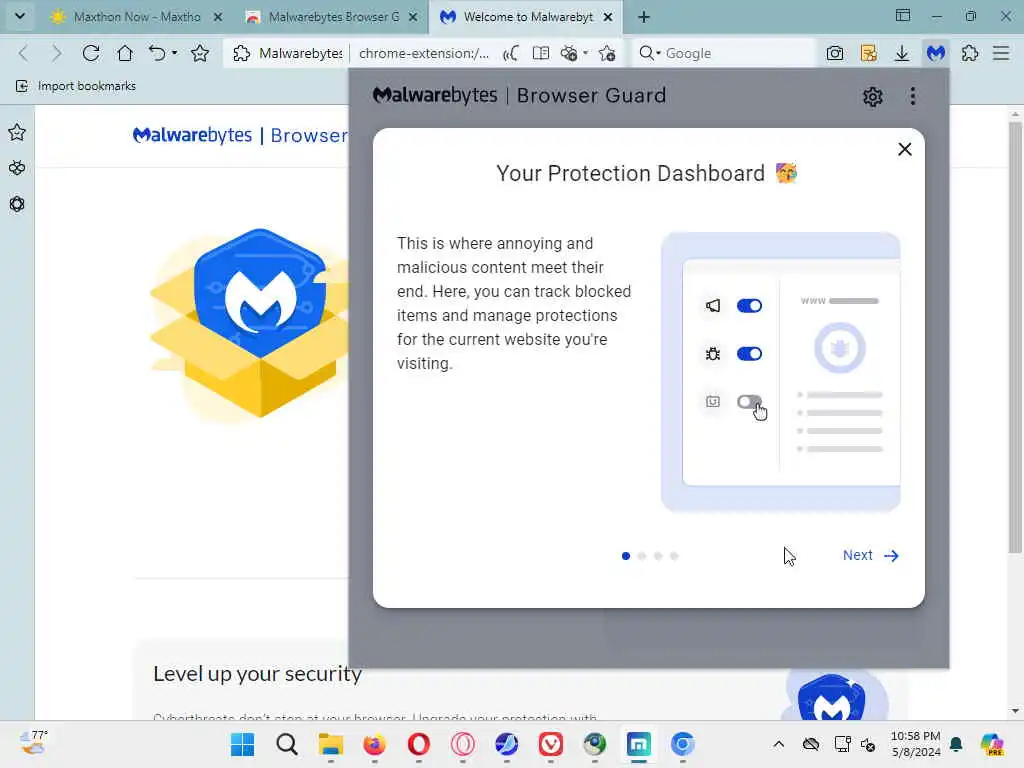Click the Malwarebytes extension toolbar icon
1024x768 pixels.
936,53
